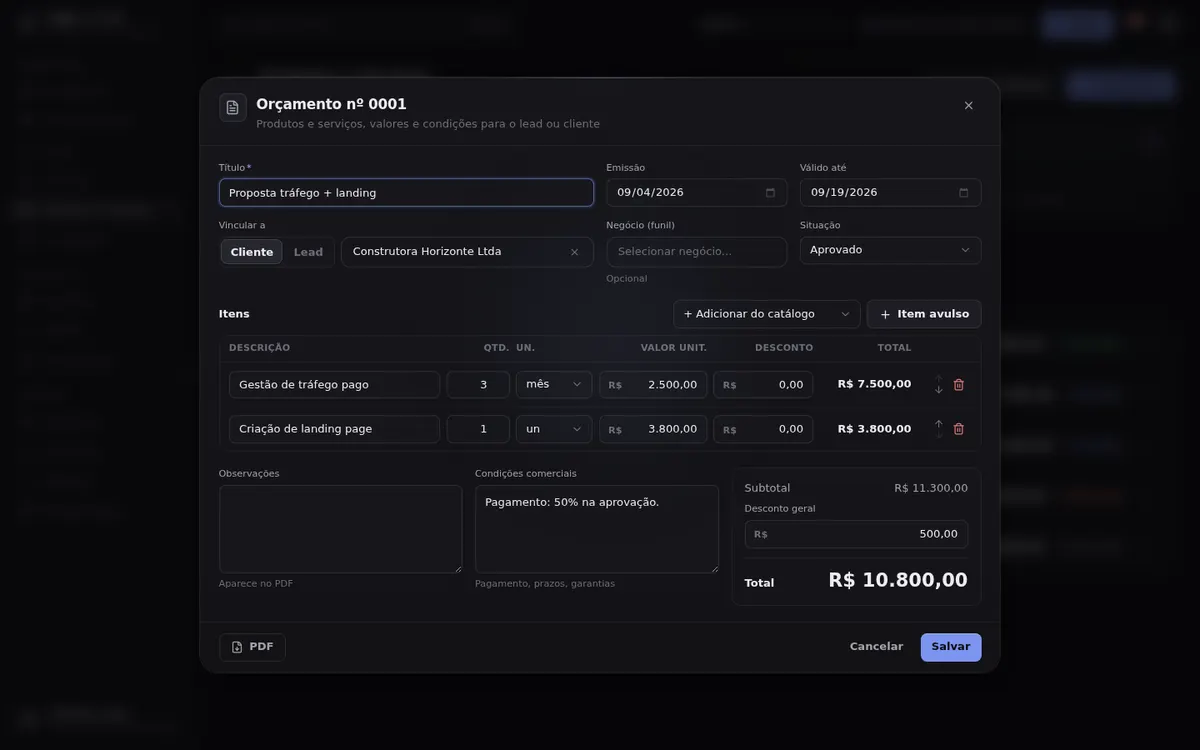1200x750 pixels.
Task: Click the Aparece no PDF hint text
Action: click(x=256, y=584)
